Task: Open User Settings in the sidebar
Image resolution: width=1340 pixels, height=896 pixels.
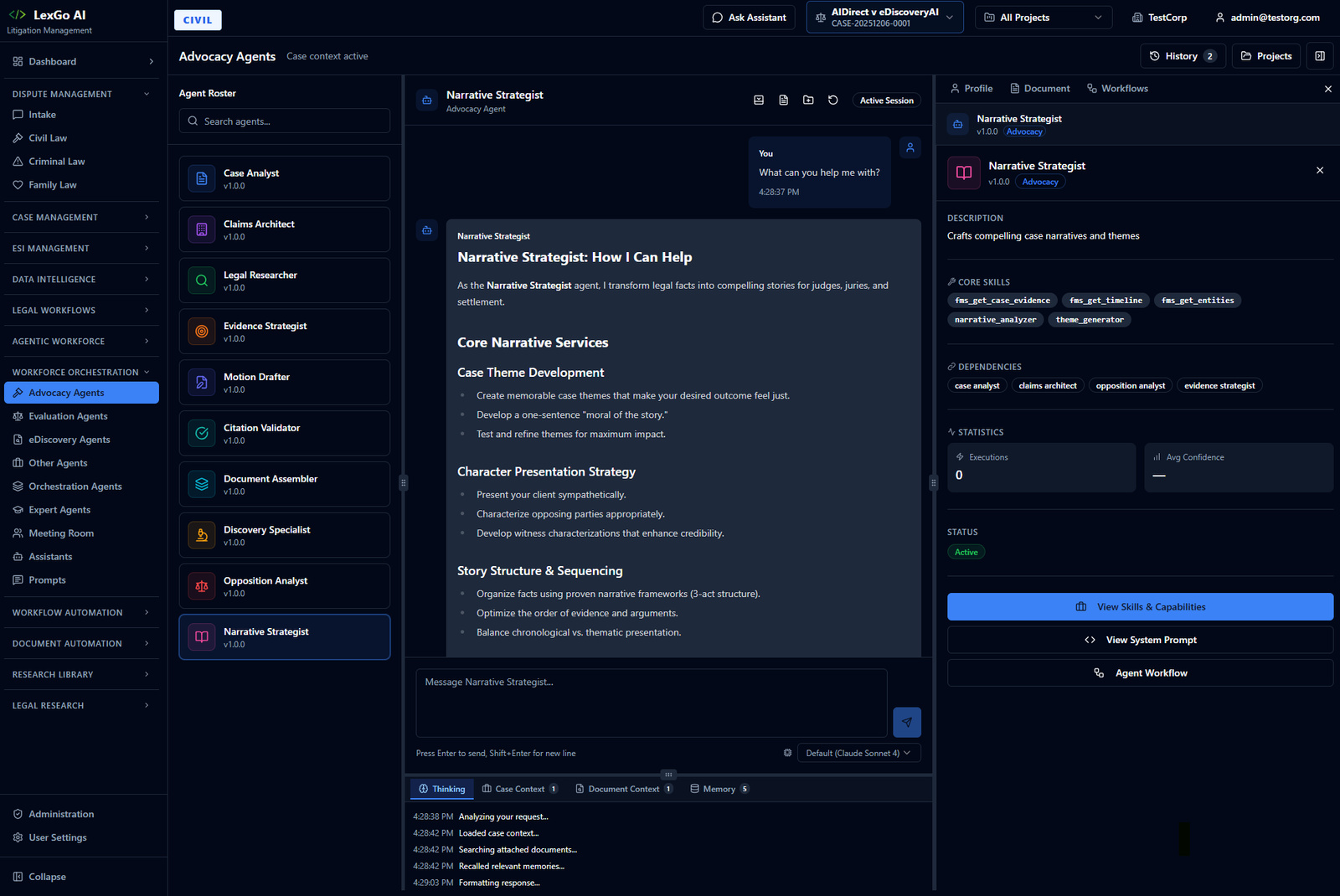Action: coord(80,837)
